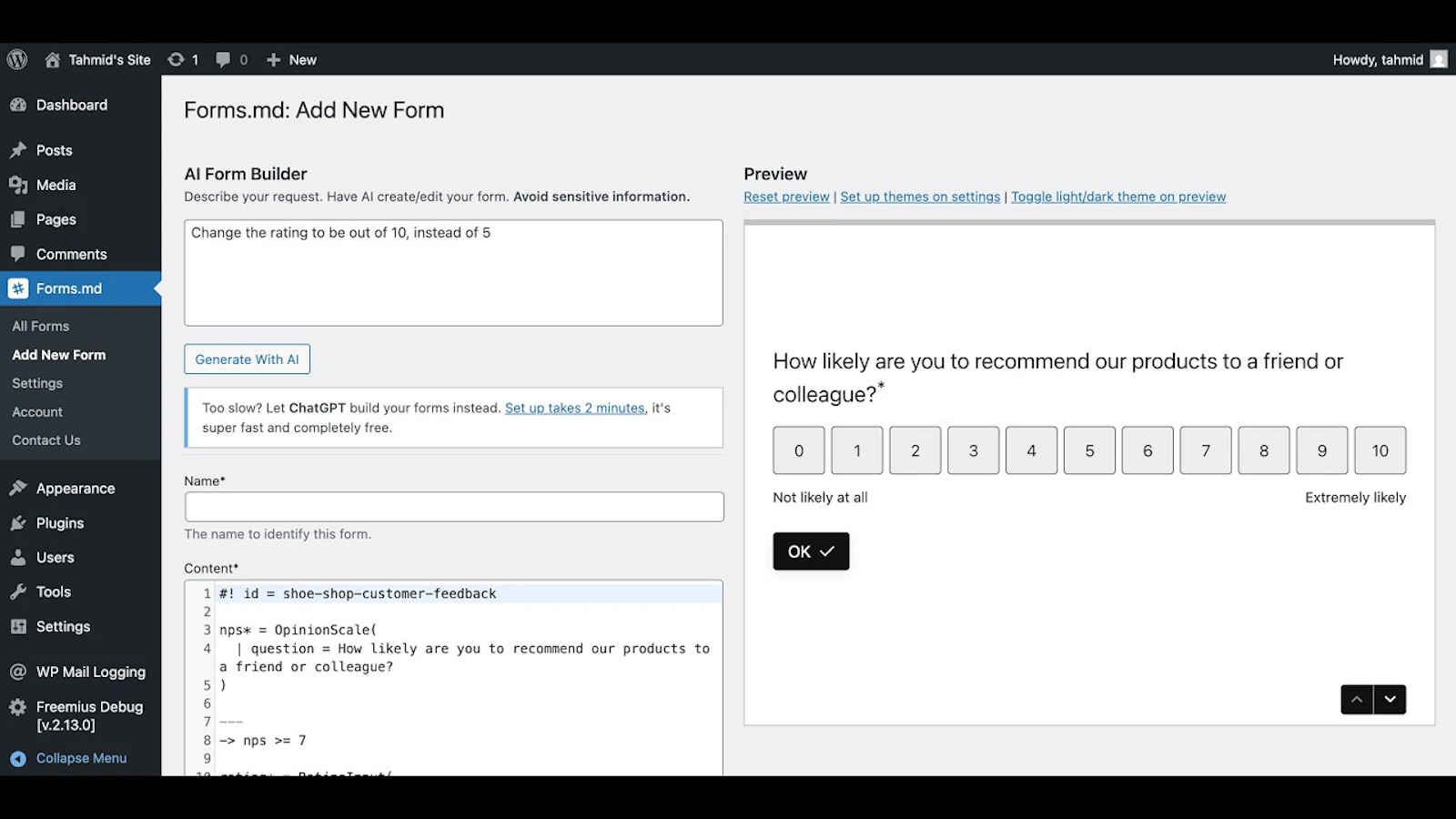Open Forms.md Settings submenu item

pos(37,383)
